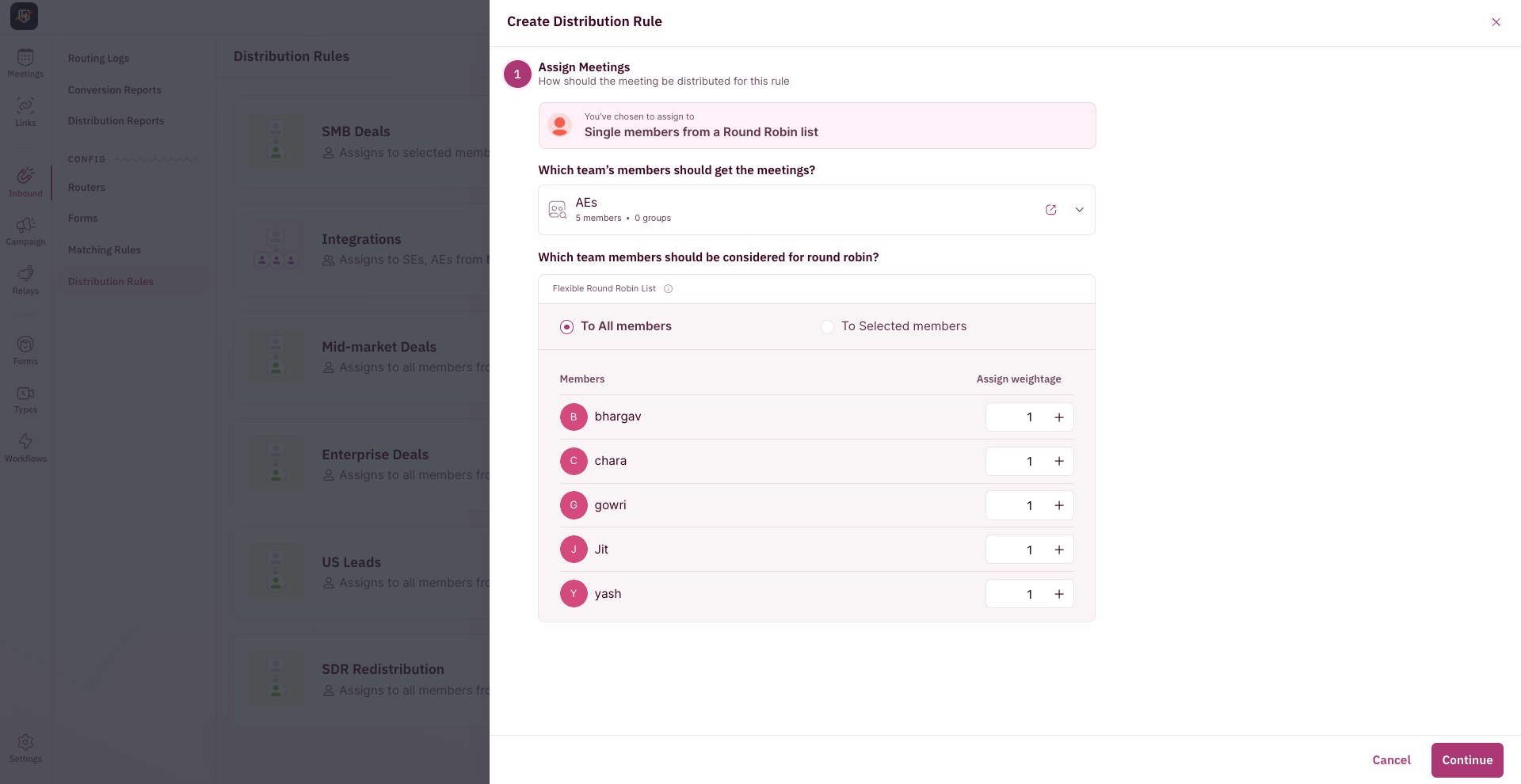Go to Matching Rules menu item
Viewport: 1521px width, 784px height.
[105, 250]
